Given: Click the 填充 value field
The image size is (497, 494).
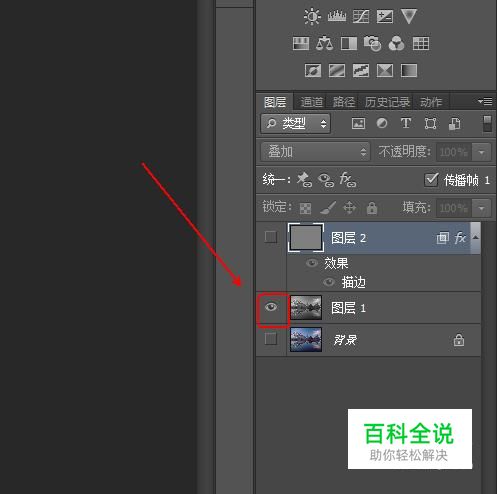Looking at the screenshot, I should click(454, 208).
